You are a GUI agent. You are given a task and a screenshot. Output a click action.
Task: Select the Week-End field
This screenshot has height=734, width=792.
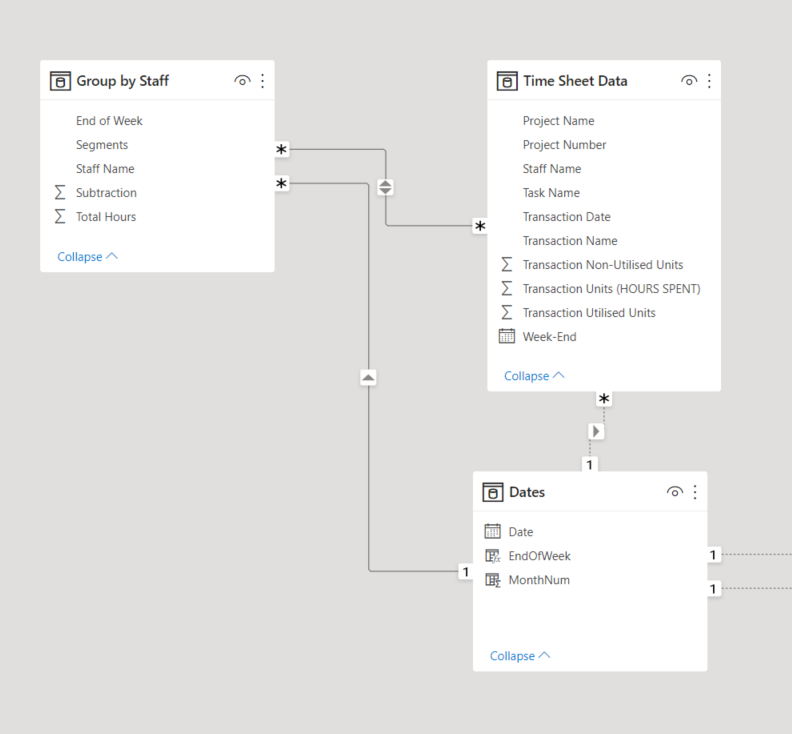point(550,336)
